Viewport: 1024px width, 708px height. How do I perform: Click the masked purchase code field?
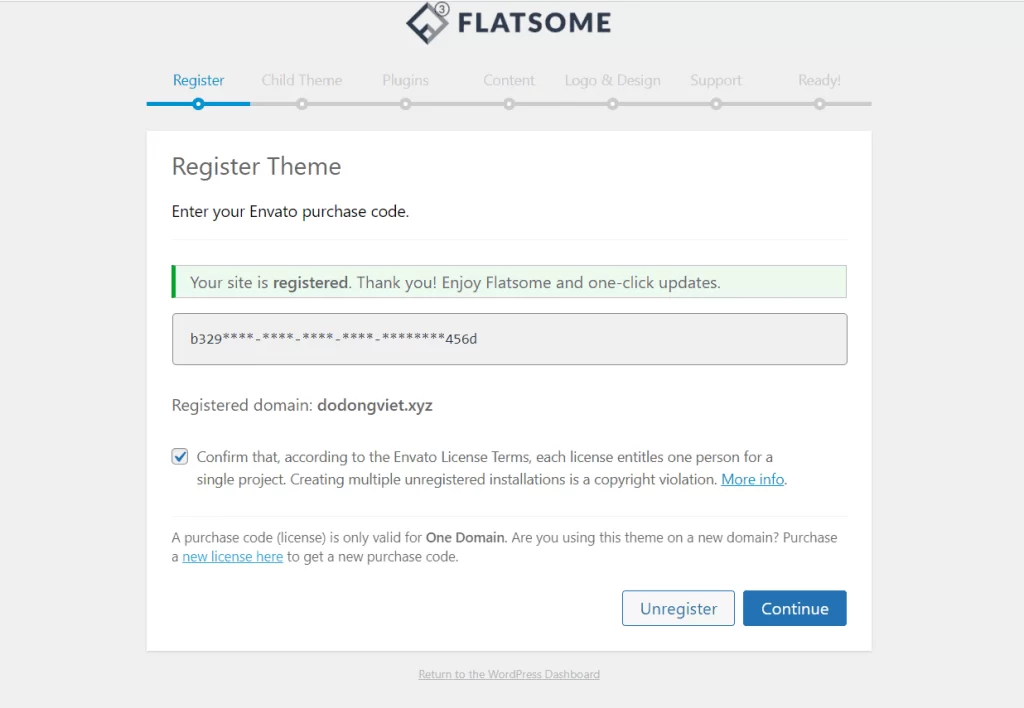click(509, 339)
